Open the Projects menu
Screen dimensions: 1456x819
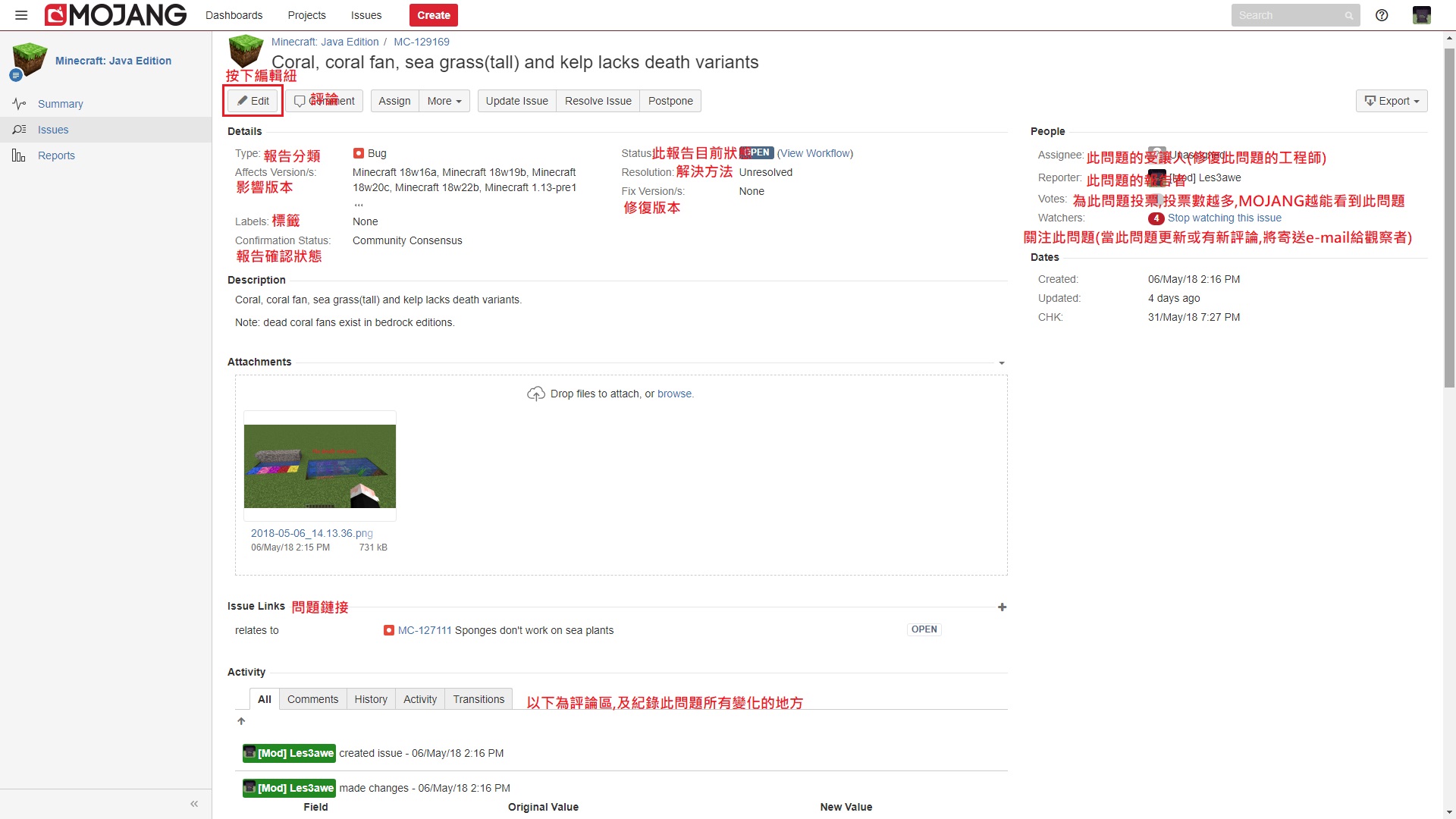click(306, 15)
